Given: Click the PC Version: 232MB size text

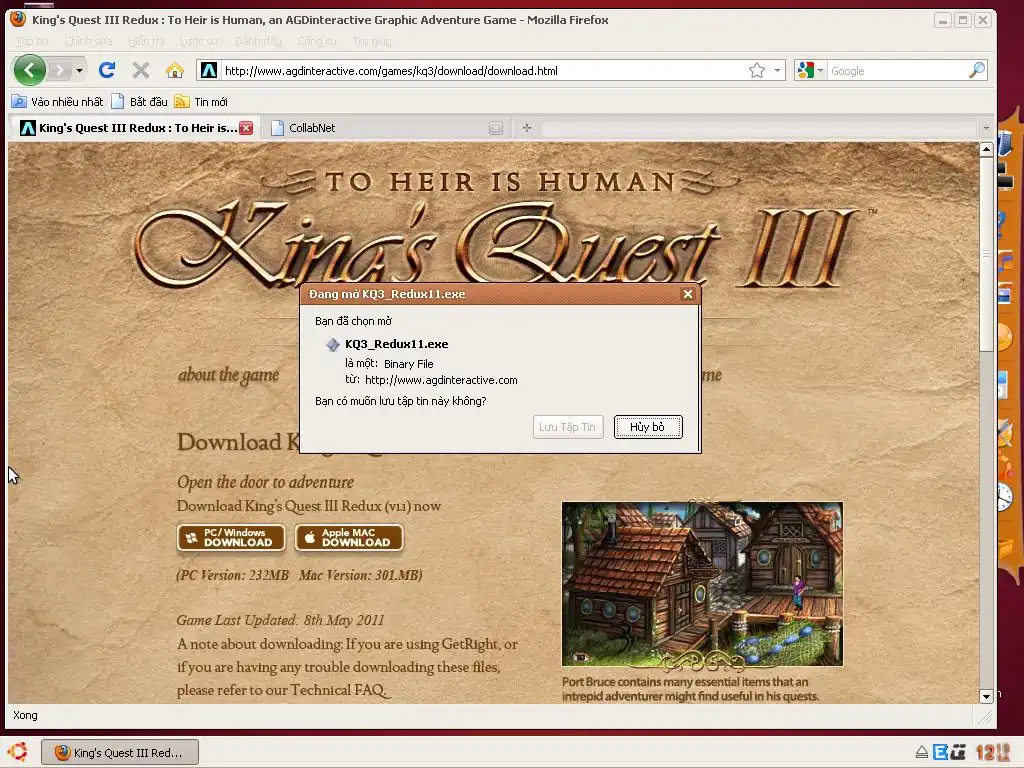Looking at the screenshot, I should (x=234, y=575).
